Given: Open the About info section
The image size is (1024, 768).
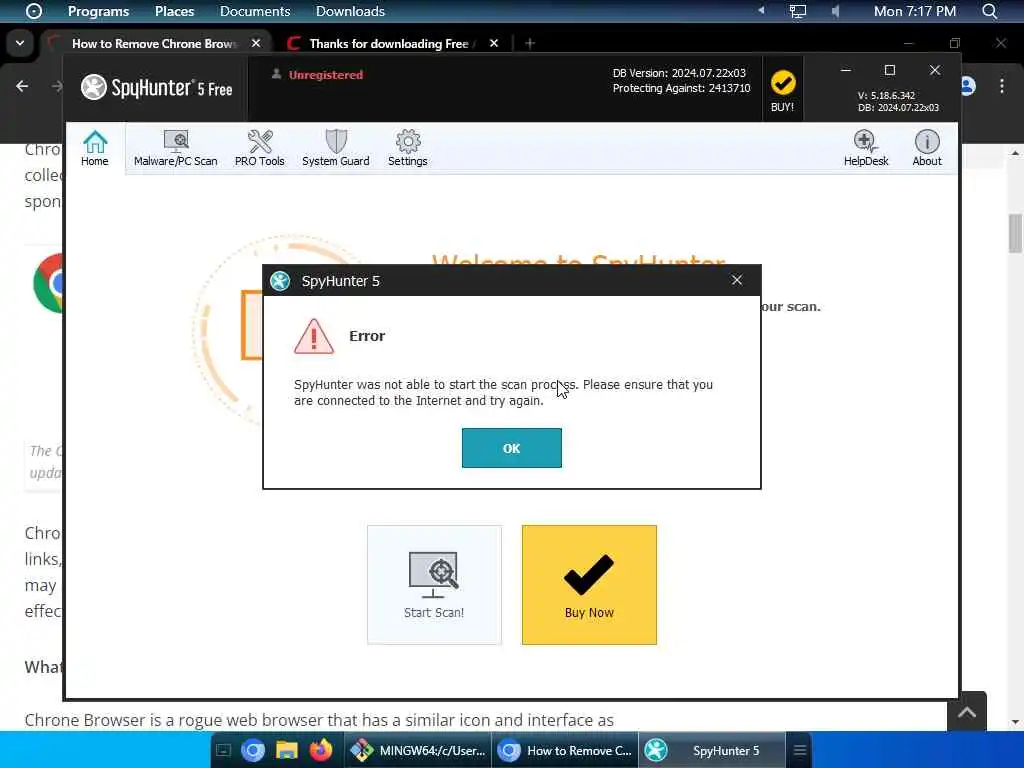Looking at the screenshot, I should 927,149.
